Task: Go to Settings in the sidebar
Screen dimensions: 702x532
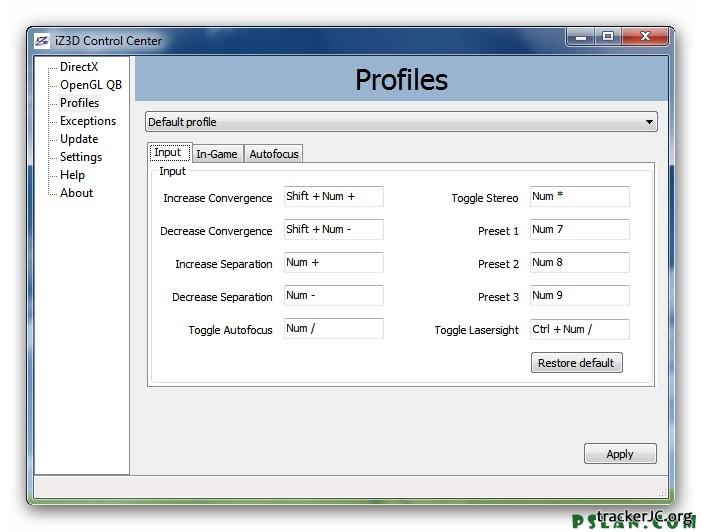Action: click(x=81, y=157)
